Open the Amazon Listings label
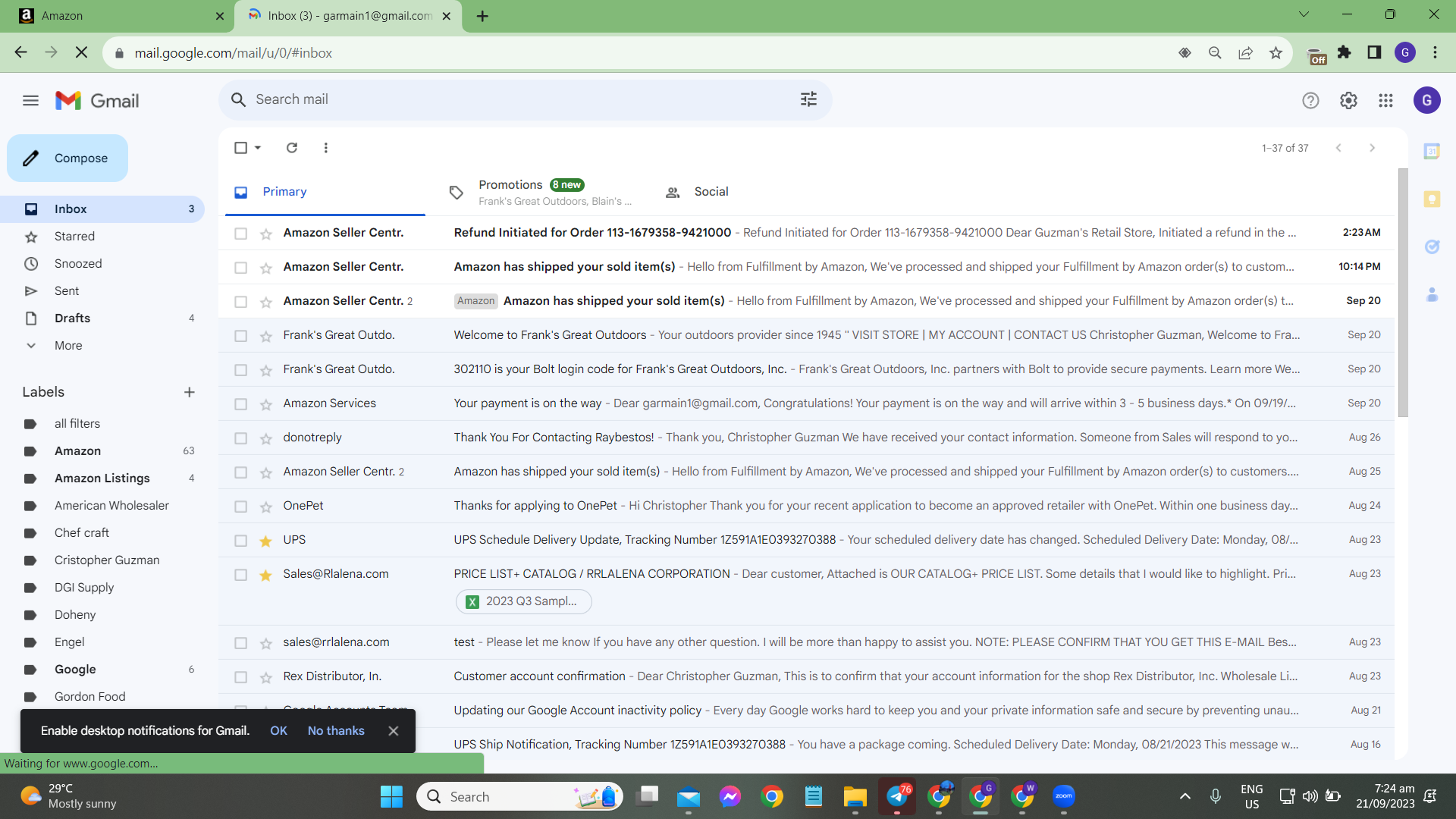 click(102, 478)
